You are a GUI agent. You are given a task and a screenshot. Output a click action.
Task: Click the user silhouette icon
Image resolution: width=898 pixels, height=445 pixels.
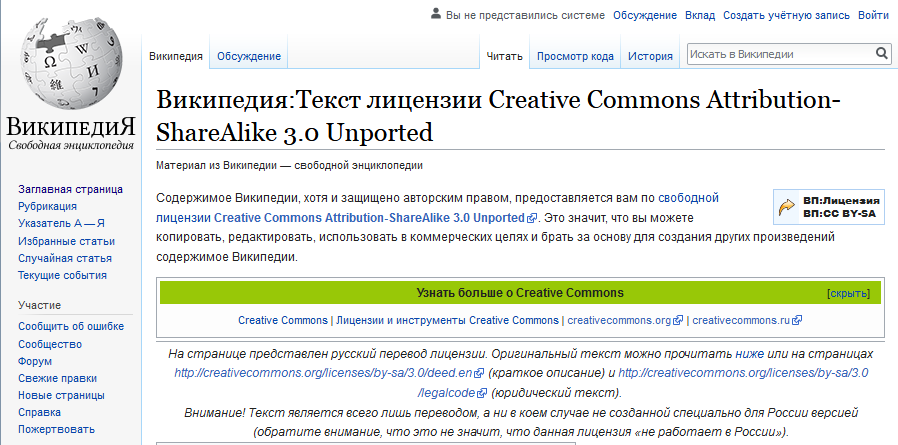coord(436,14)
